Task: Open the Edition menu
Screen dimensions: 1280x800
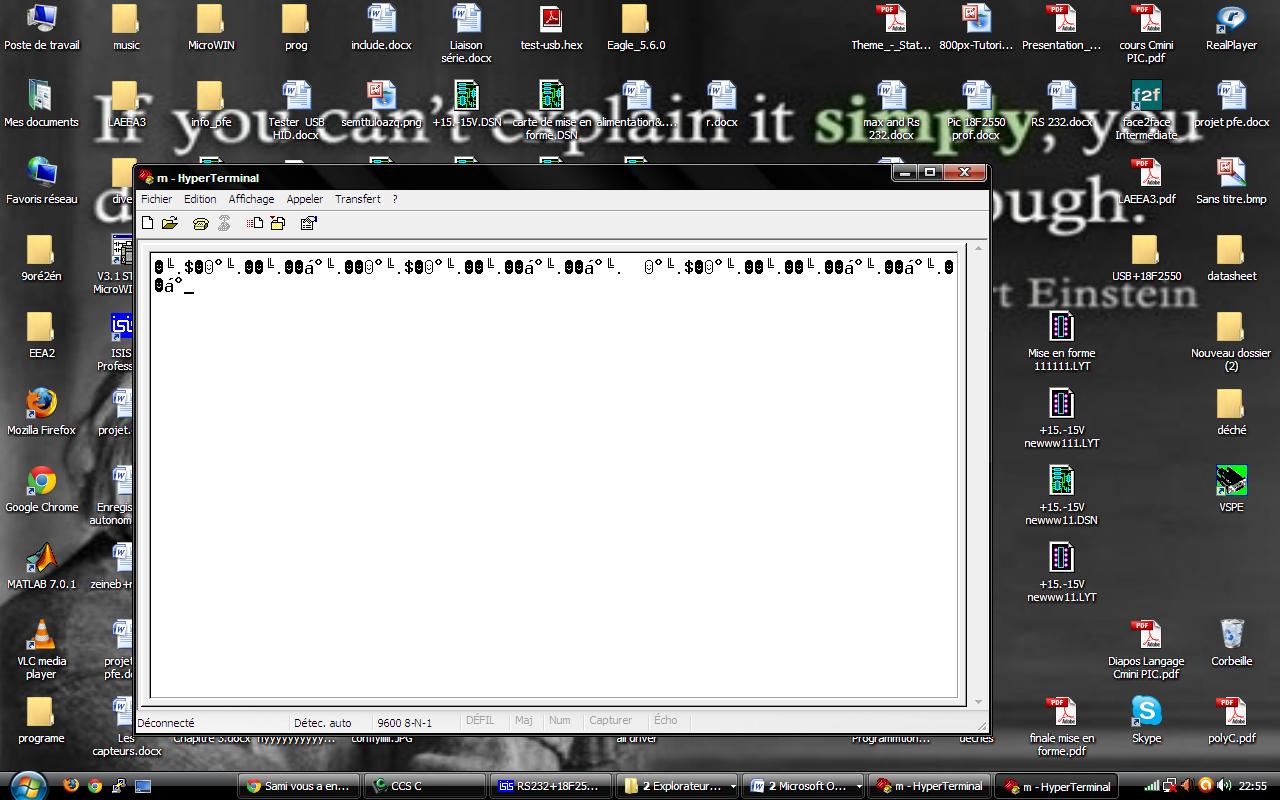Action: click(x=200, y=199)
